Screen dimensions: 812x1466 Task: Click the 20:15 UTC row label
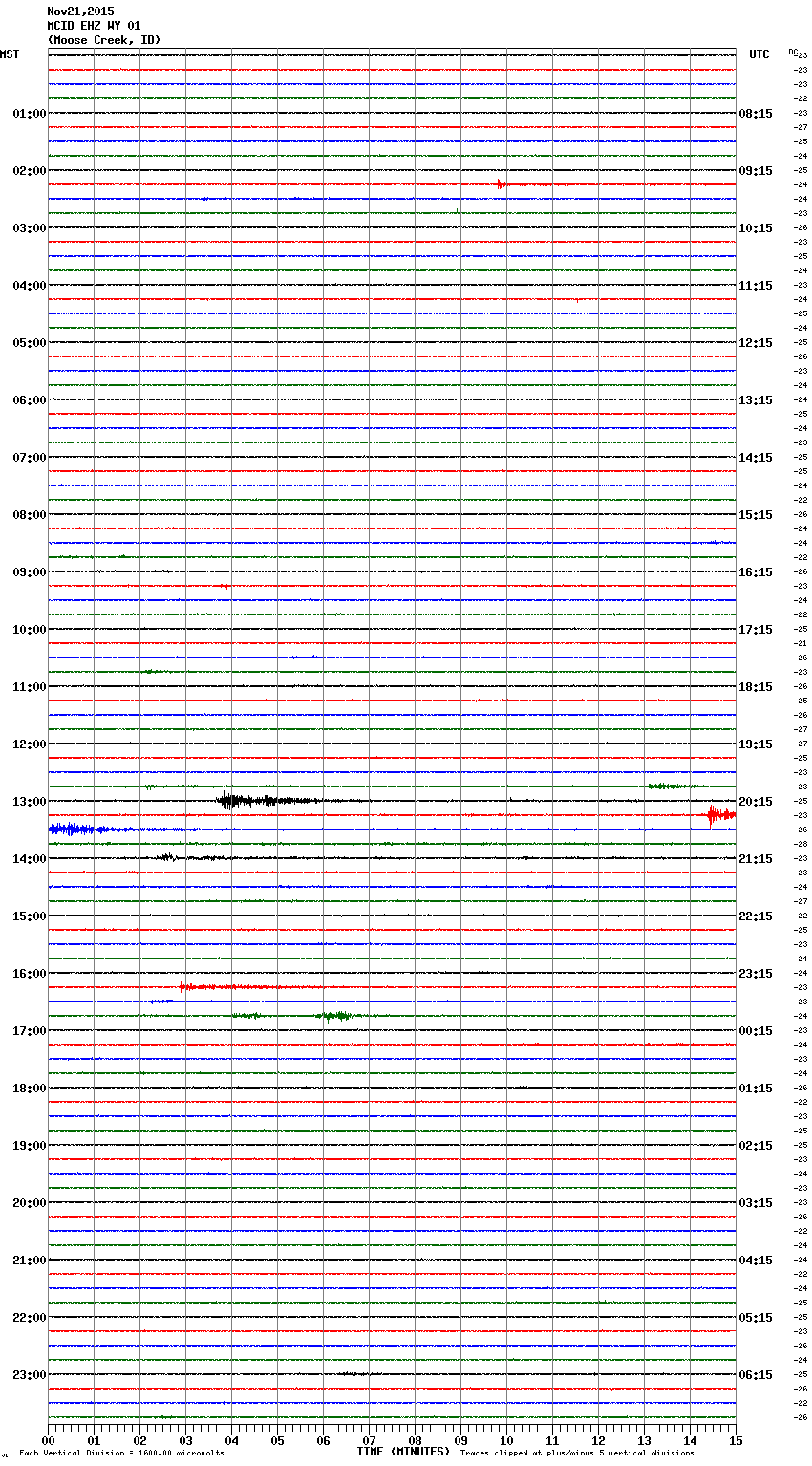point(756,802)
